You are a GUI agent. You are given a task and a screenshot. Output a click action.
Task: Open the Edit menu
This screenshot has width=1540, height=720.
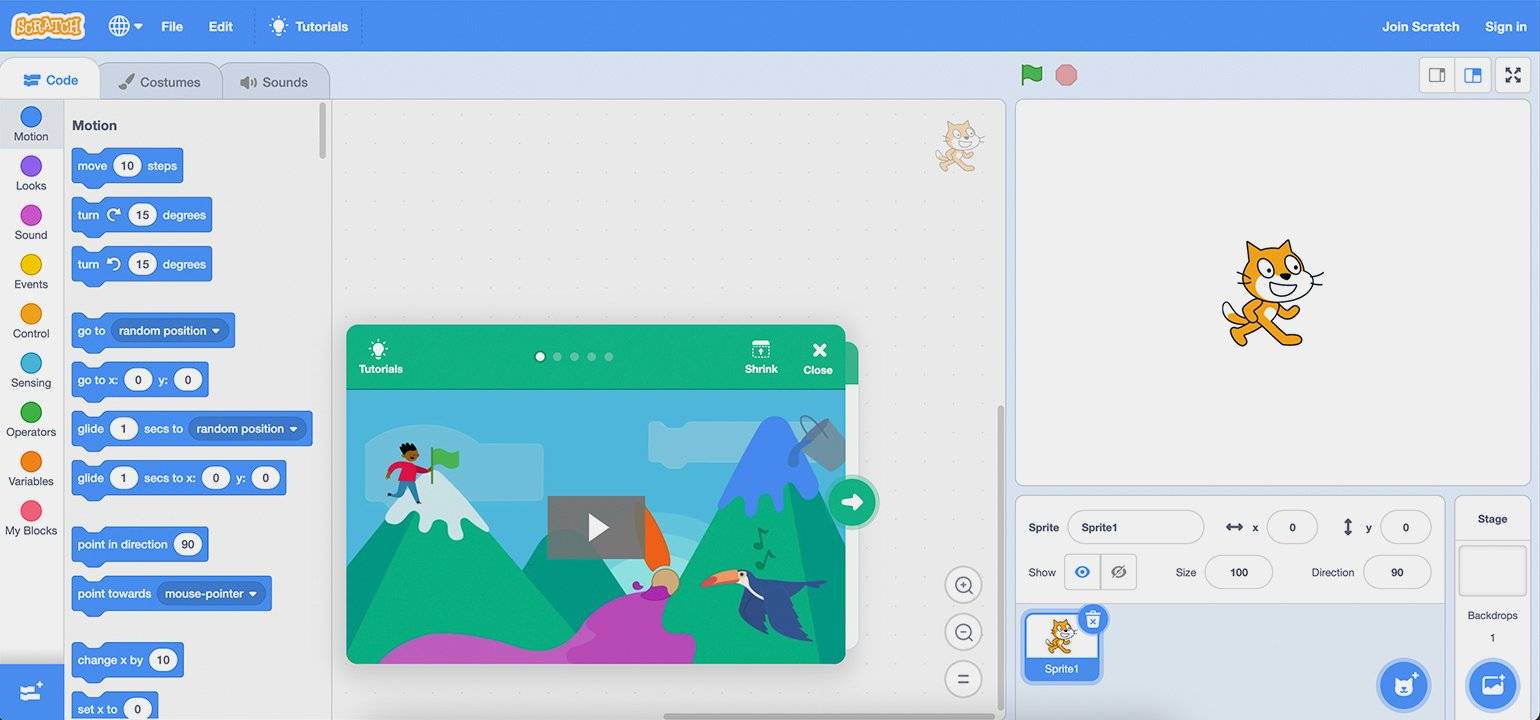220,26
